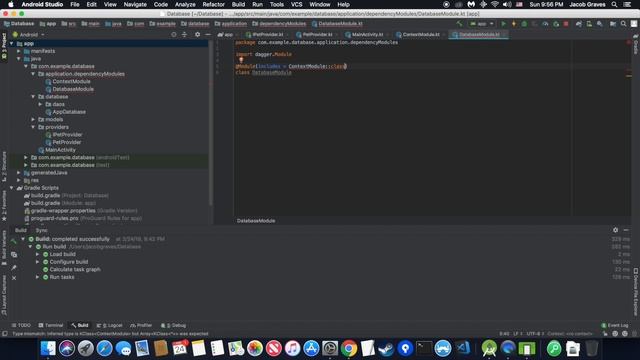Hide the Build panel minus icon

[x=626, y=230]
